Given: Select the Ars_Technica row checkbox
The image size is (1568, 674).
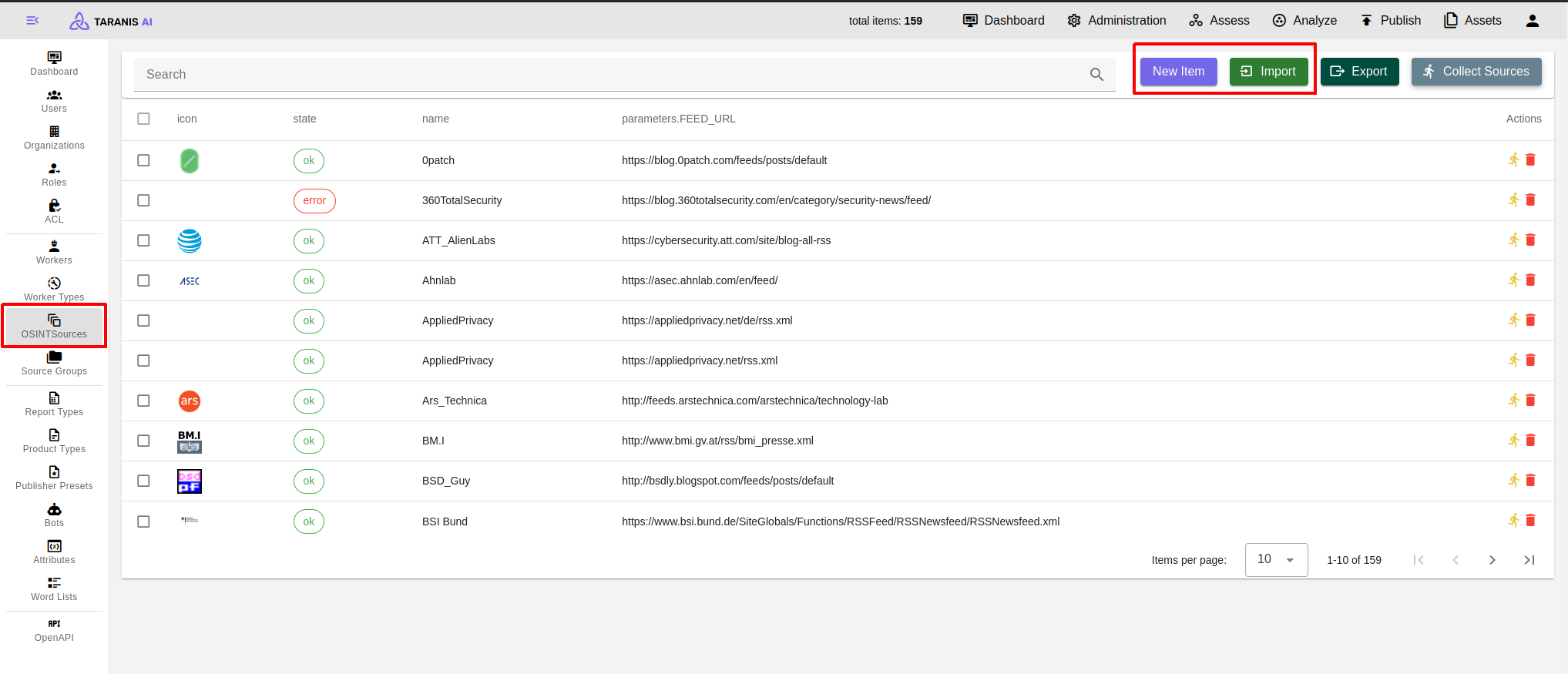Looking at the screenshot, I should 143,401.
